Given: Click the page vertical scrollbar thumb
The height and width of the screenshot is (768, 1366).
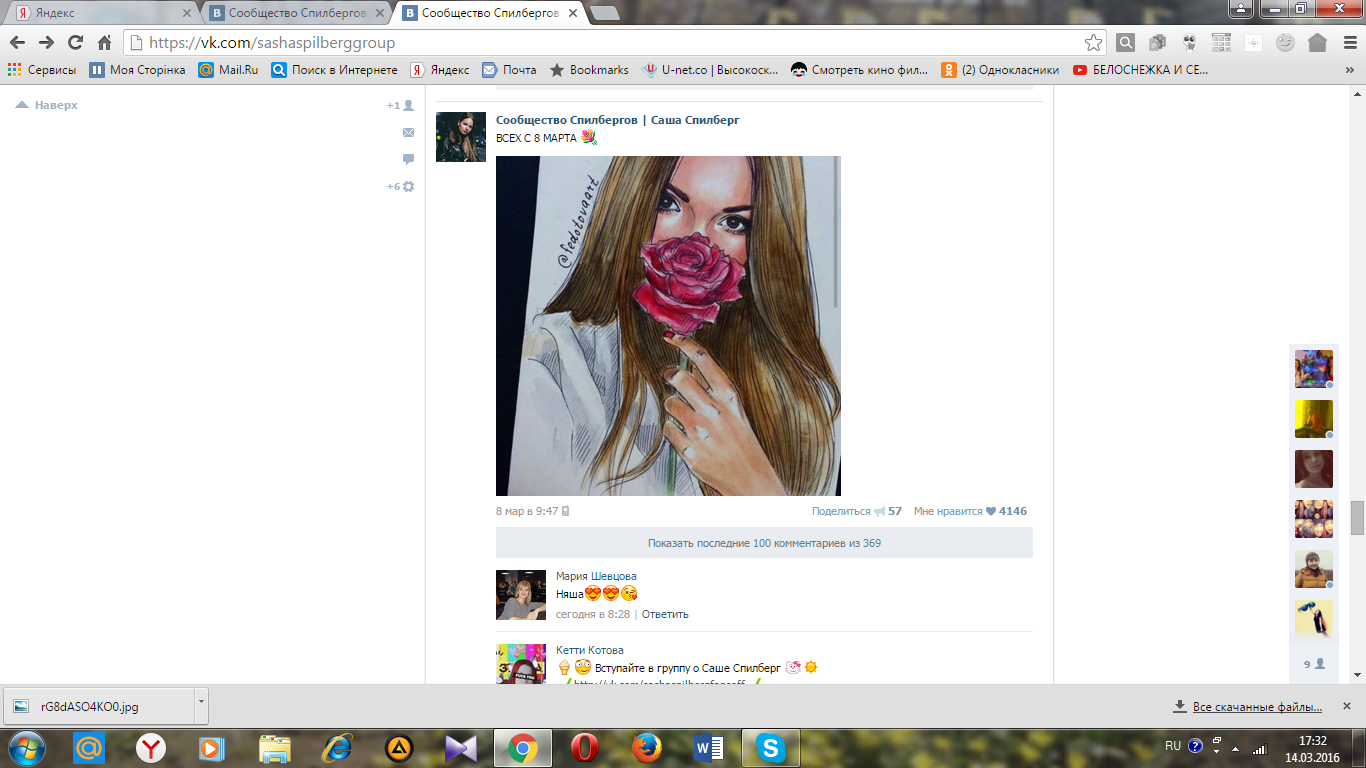Looking at the screenshot, I should tap(1357, 518).
